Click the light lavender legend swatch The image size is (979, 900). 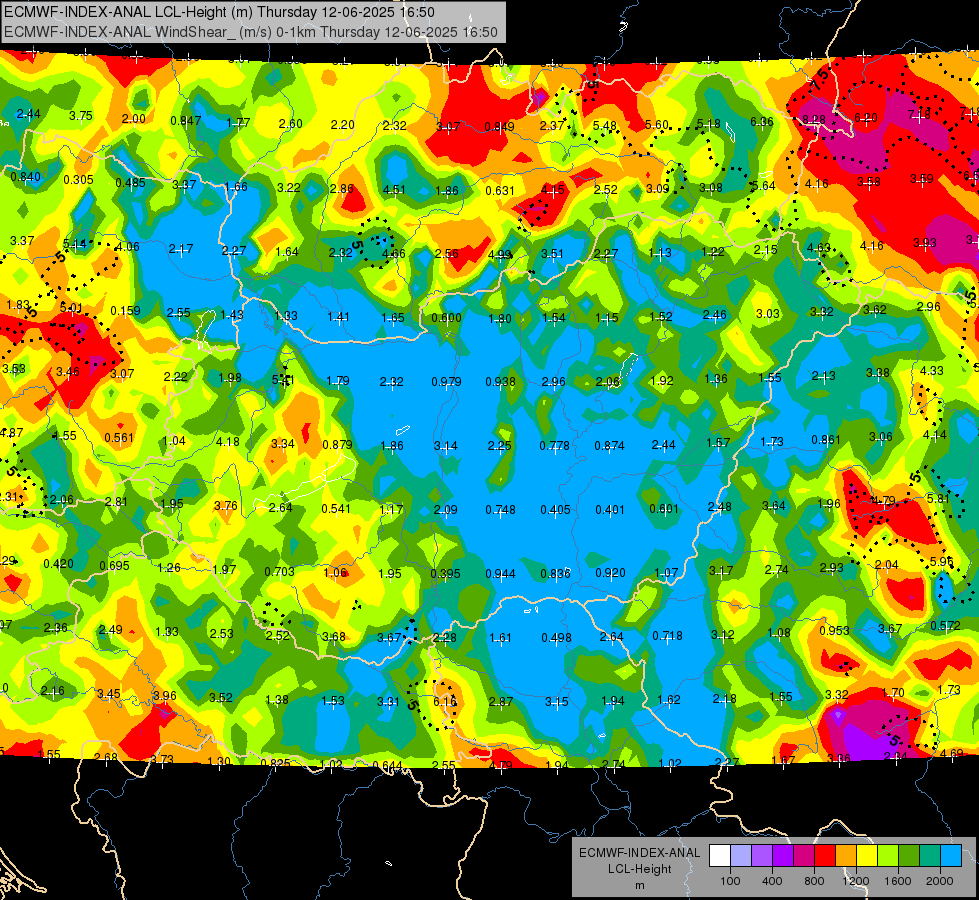pyautogui.click(x=741, y=855)
